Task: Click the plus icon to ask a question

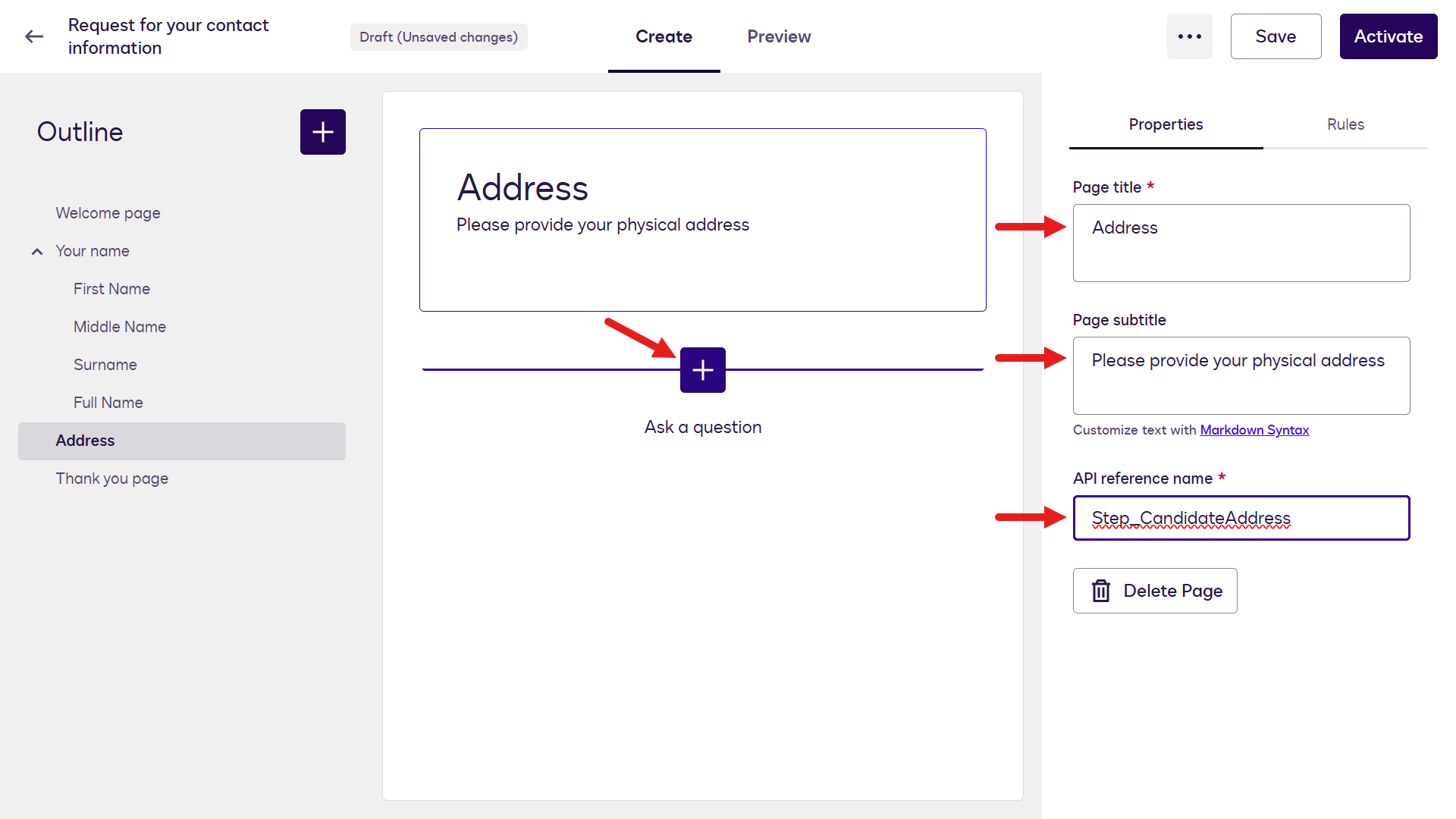Action: (x=703, y=370)
